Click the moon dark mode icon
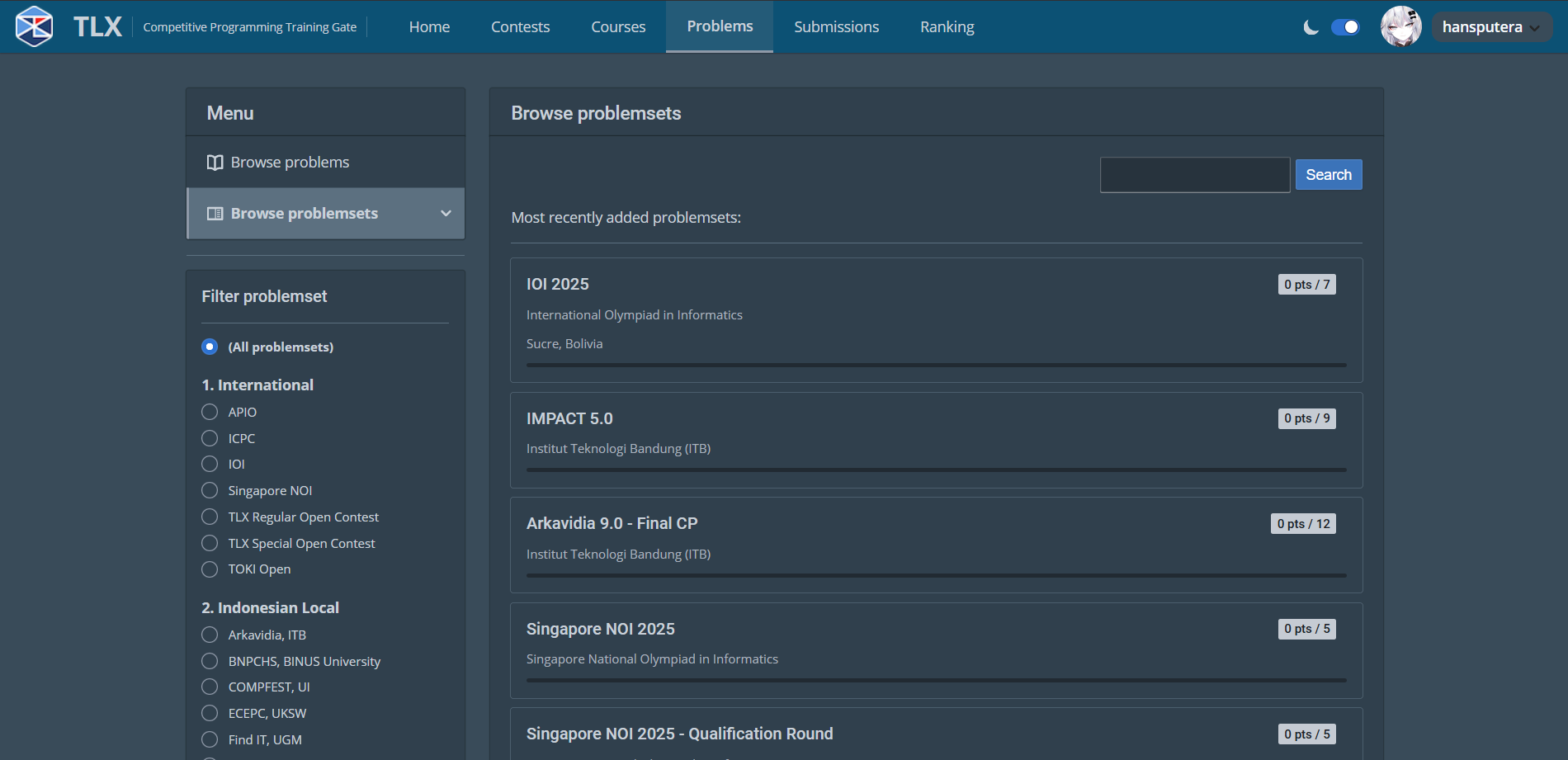Image resolution: width=1568 pixels, height=760 pixels. click(x=1311, y=27)
